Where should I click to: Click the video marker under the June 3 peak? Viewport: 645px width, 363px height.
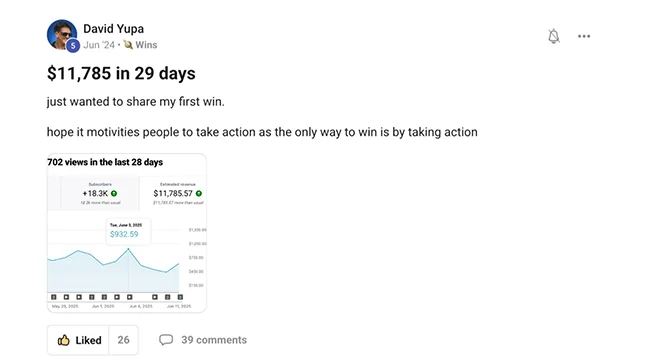click(130, 297)
